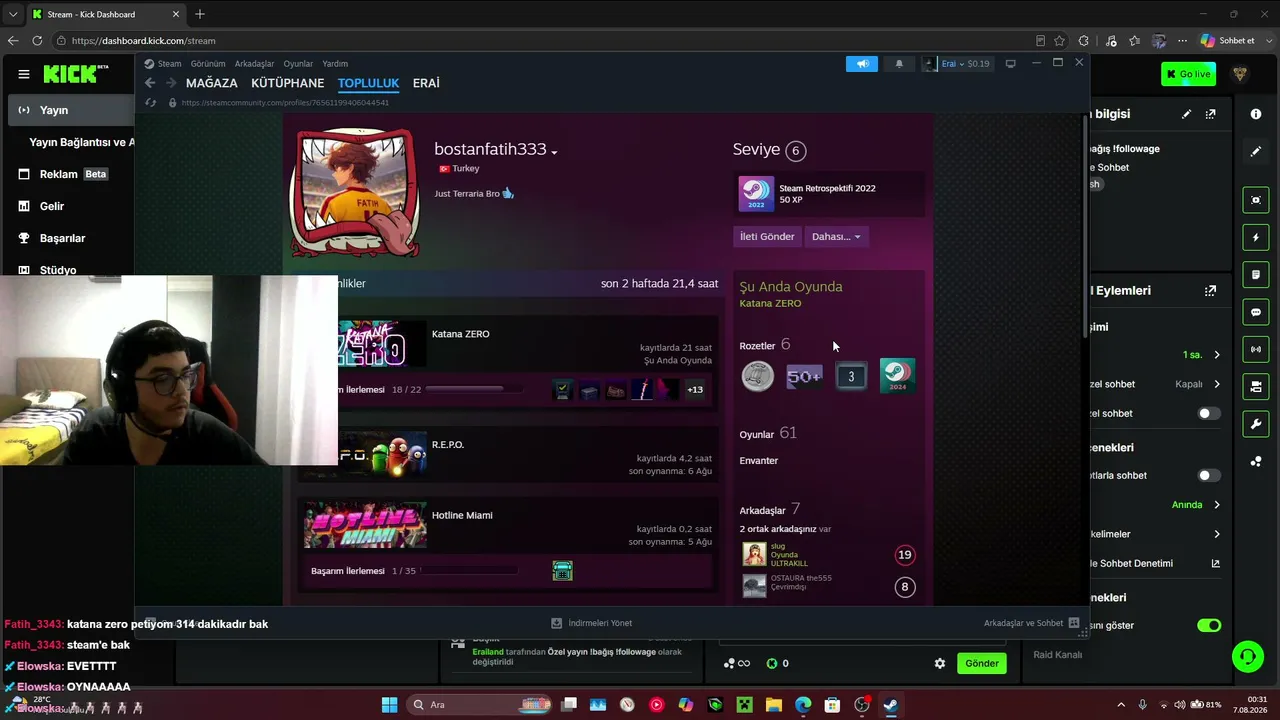Viewport: 1280px width, 720px height.
Task: Open Sohbet Denetimi external link
Action: (x=1216, y=563)
